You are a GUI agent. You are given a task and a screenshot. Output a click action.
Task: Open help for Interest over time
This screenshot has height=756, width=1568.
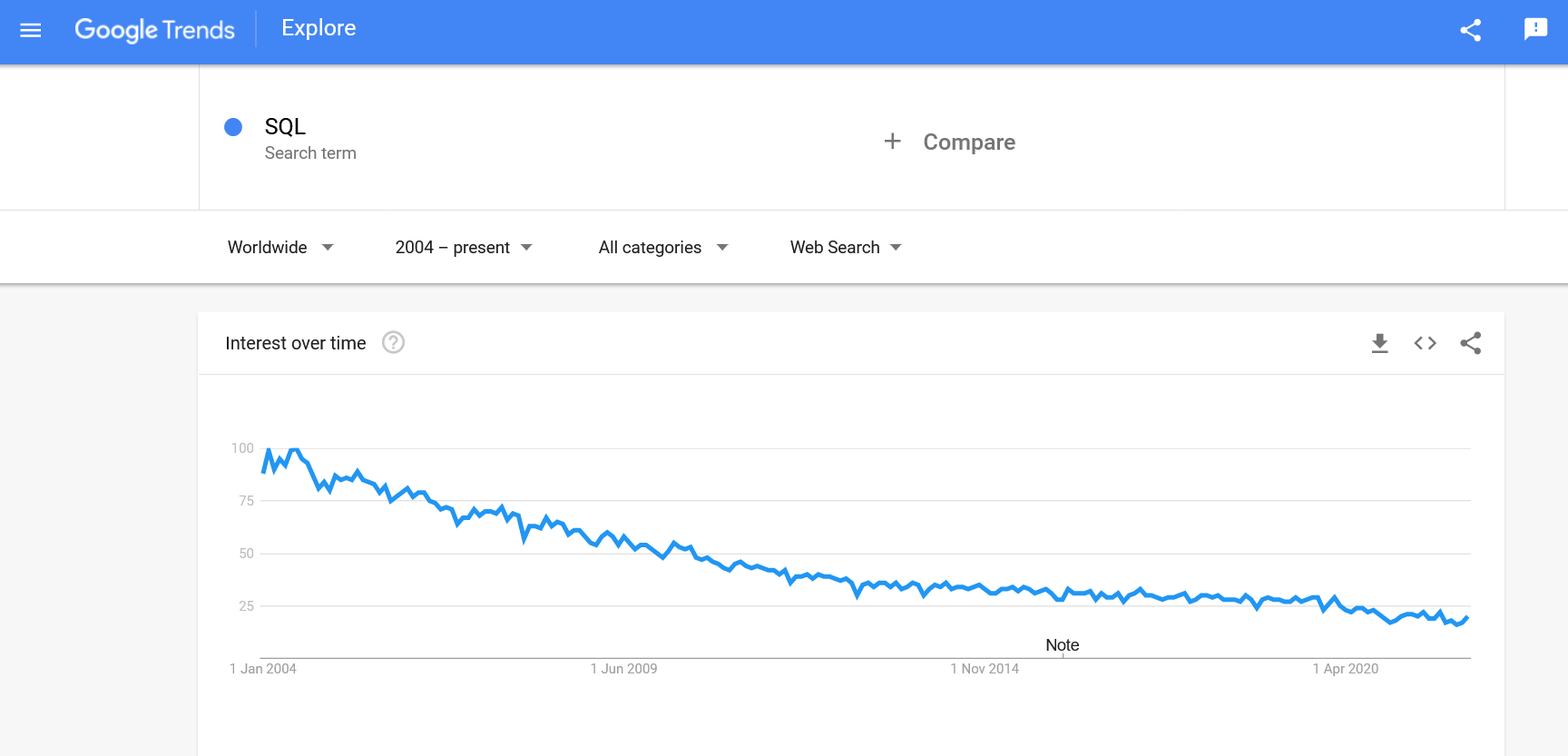tap(393, 343)
